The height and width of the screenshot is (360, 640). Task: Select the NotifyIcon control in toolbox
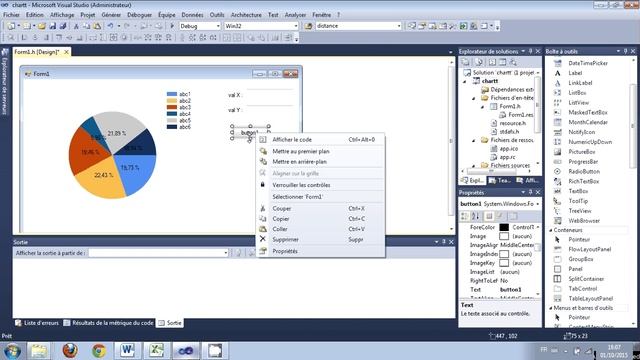point(581,132)
